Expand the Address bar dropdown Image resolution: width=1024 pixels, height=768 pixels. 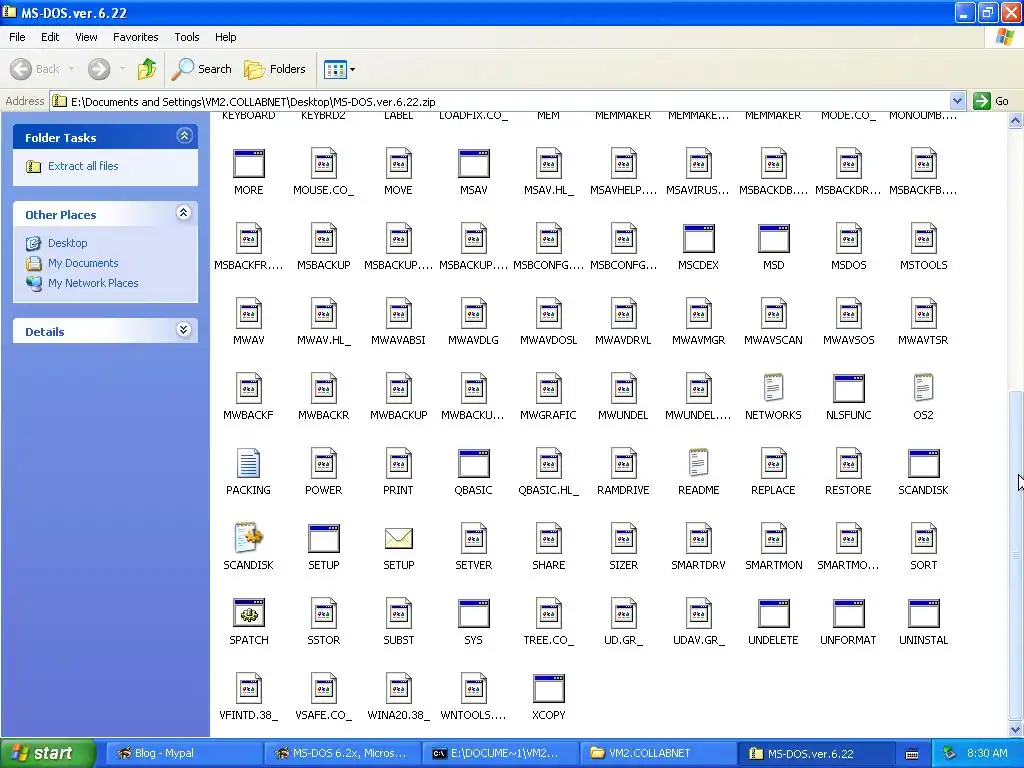957,101
